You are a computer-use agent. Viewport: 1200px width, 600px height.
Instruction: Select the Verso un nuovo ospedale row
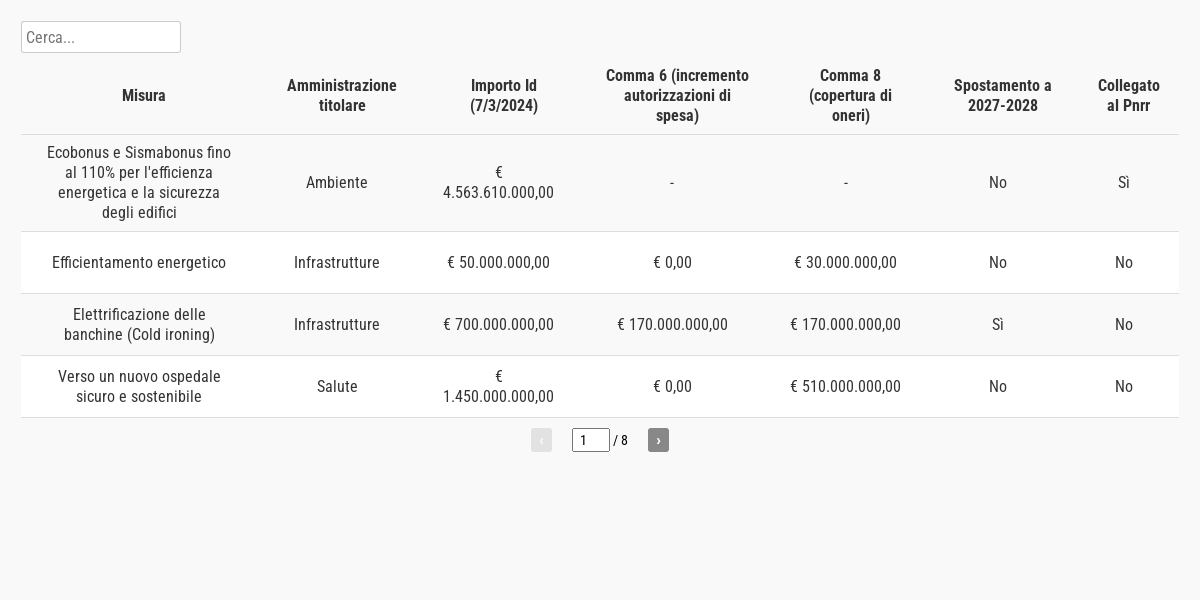point(139,387)
